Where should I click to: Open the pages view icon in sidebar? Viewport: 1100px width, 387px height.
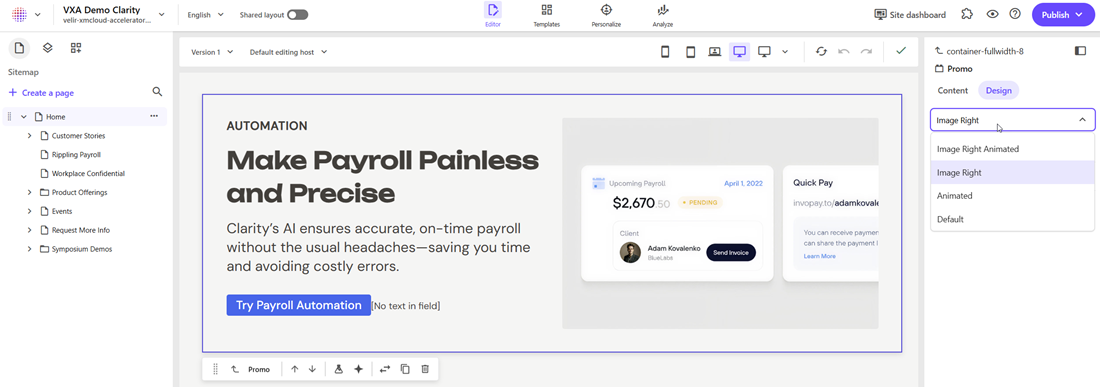point(19,48)
